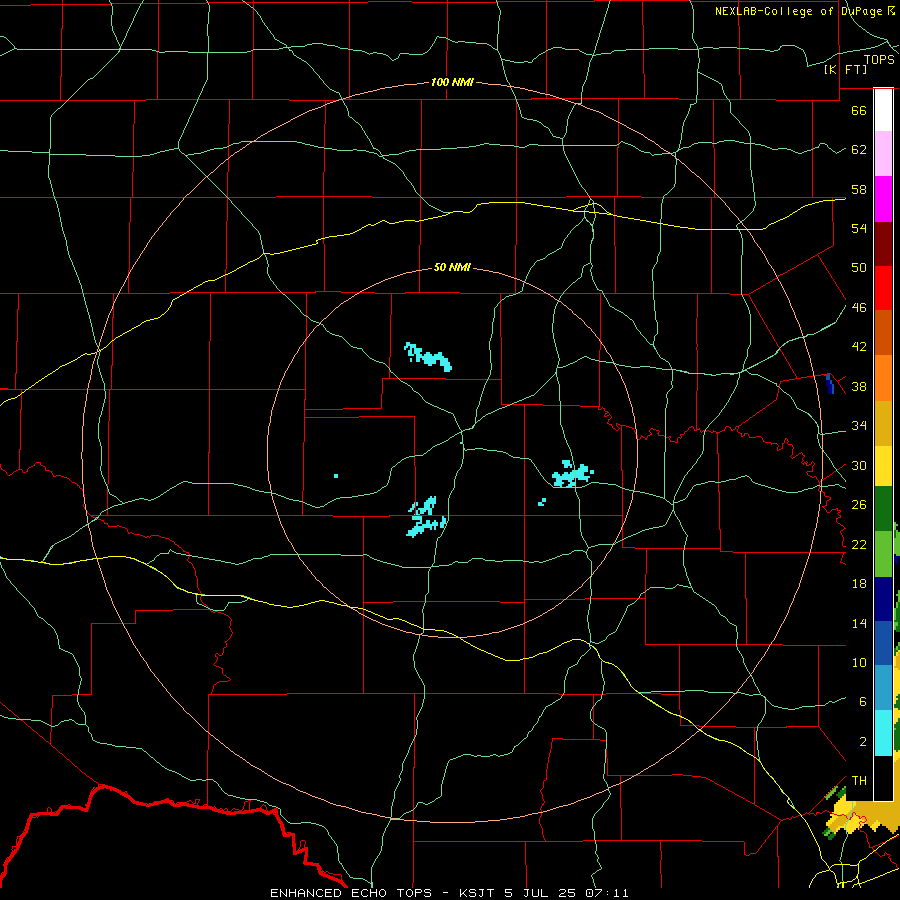
Task: Click the dark green legend band
Action: pyautogui.click(x=883, y=509)
